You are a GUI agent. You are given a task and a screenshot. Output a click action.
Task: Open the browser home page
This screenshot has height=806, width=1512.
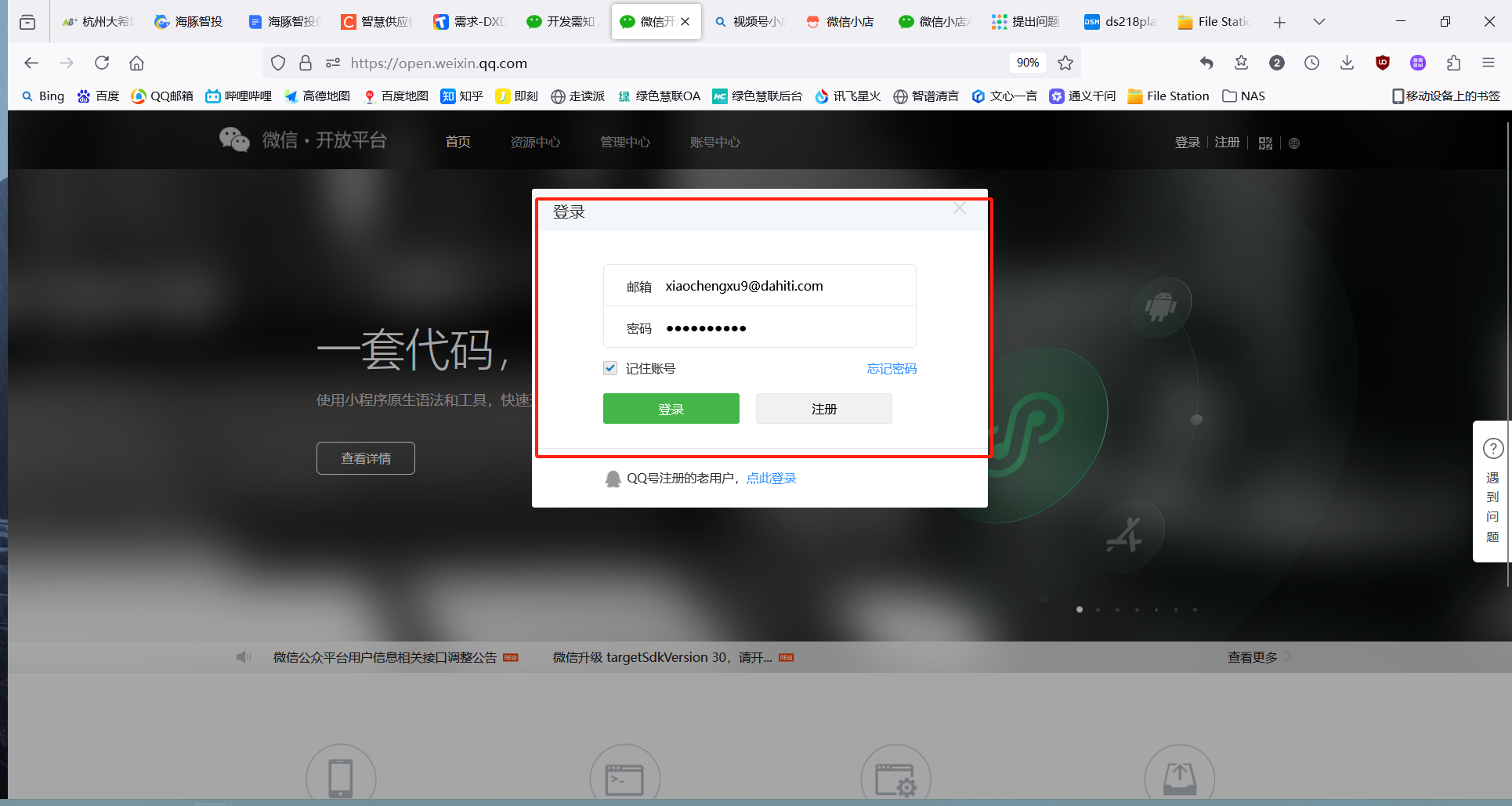[x=136, y=63]
